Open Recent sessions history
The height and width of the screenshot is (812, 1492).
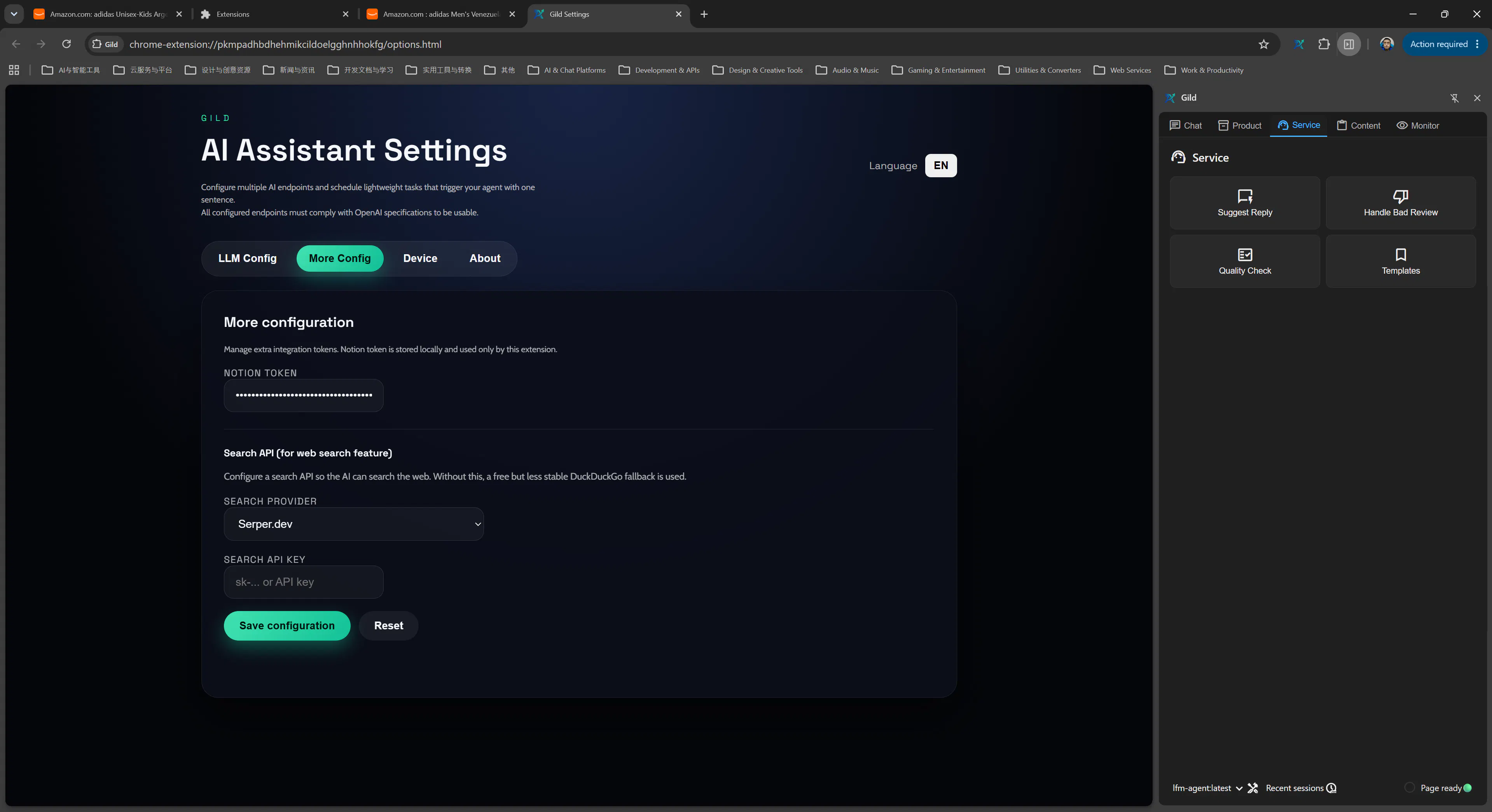point(1301,788)
